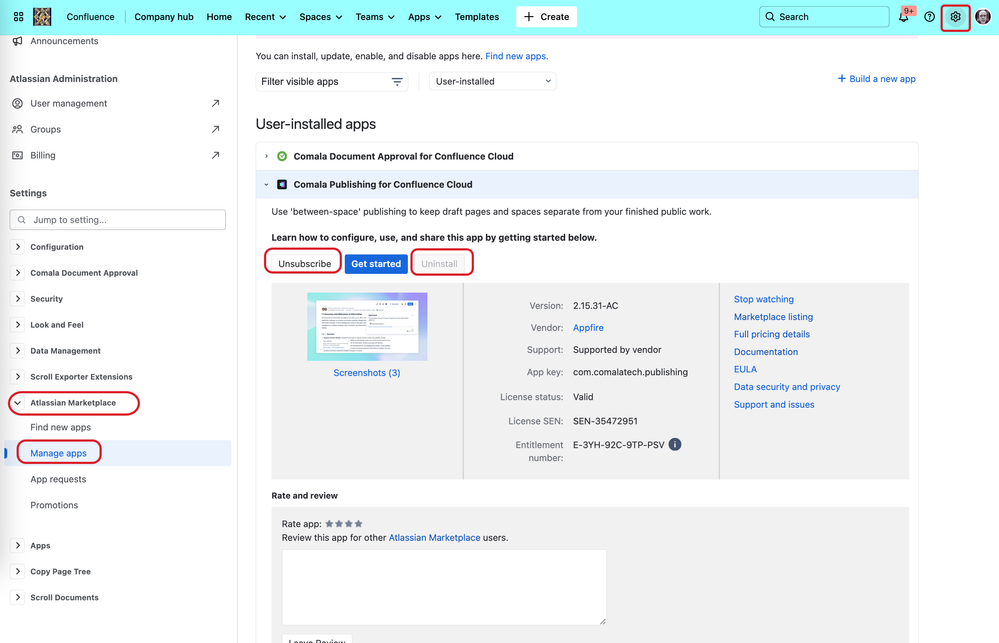Open the Marketplace listing link
This screenshot has height=643, width=999.
click(773, 317)
